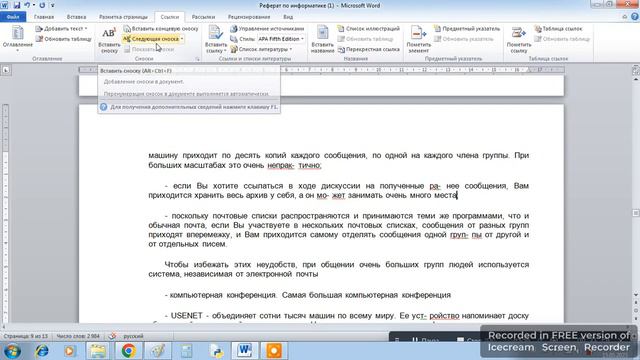Open the Windows Start button
Image resolution: width=640 pixels, height=360 pixels.
point(12,351)
